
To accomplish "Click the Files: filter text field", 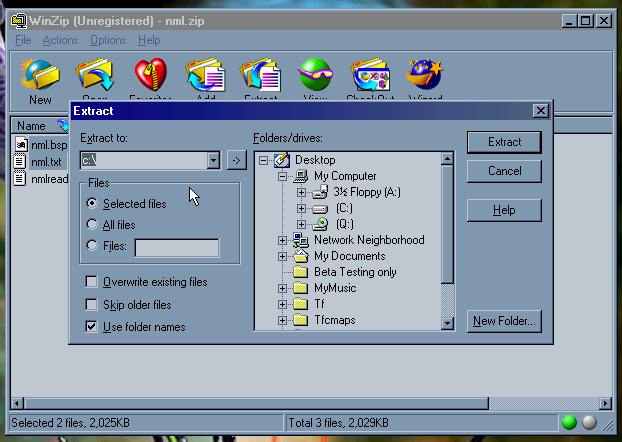I will (177, 248).
